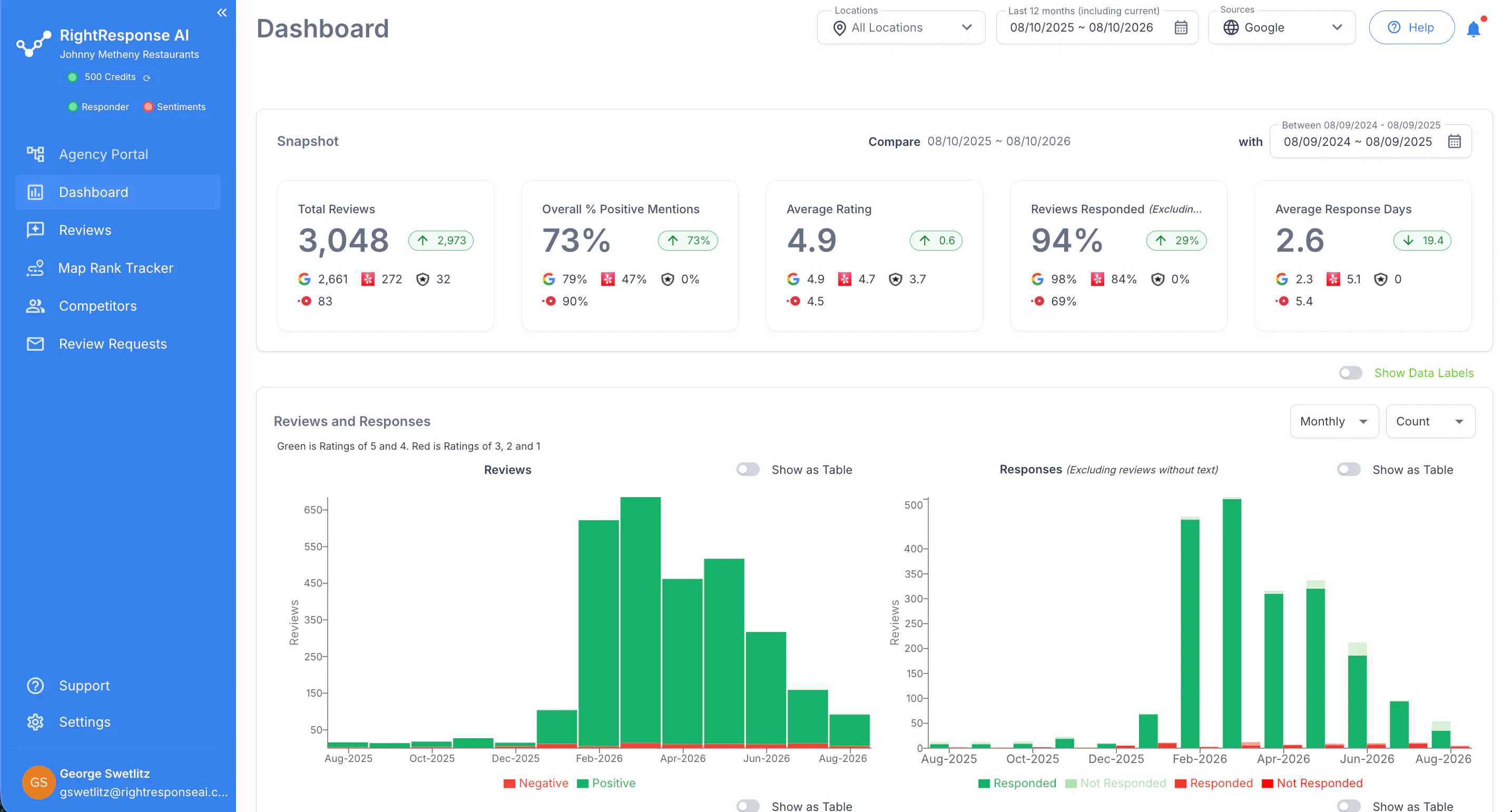The width and height of the screenshot is (1512, 812).
Task: Collapse the sidebar with double-chevron icon
Action: (x=221, y=12)
